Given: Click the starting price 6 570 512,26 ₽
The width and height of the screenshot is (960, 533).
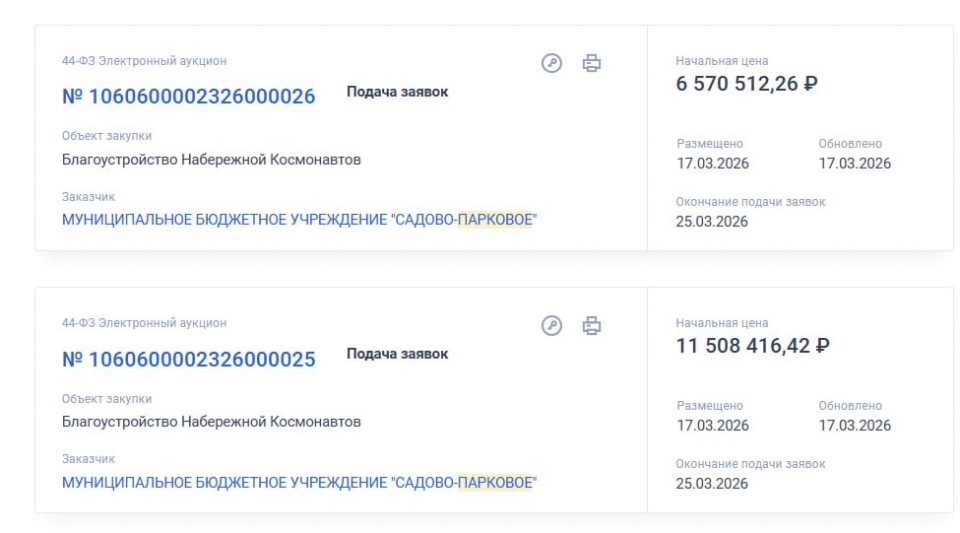Looking at the screenshot, I should tap(746, 84).
